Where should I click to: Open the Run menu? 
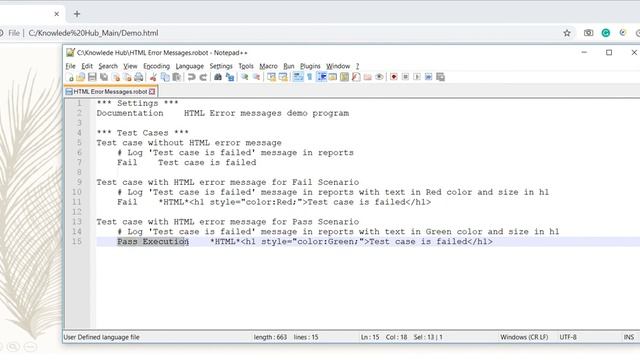click(289, 66)
